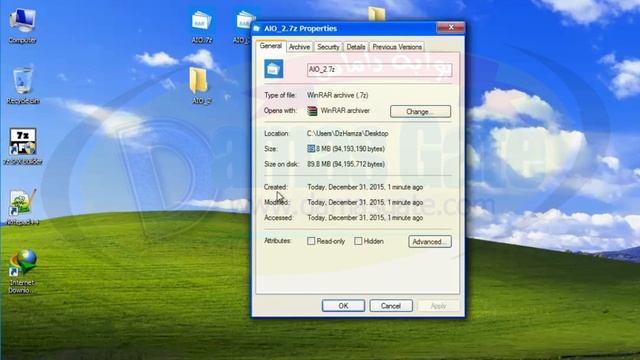Open the Previous Versions tab
640x360 pixels.
[397, 47]
